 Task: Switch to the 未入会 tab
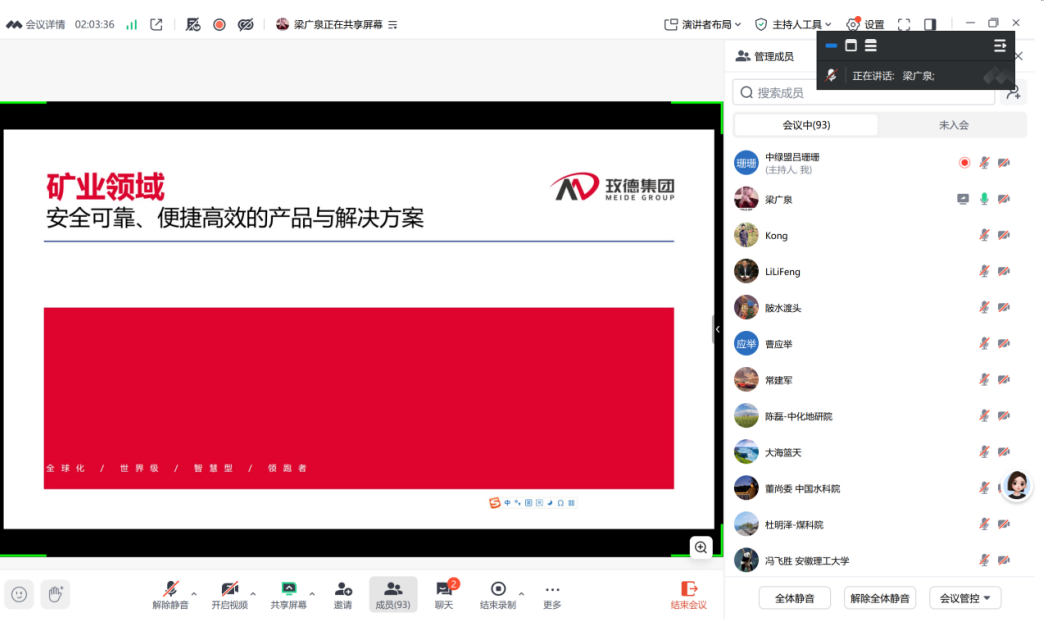953,125
